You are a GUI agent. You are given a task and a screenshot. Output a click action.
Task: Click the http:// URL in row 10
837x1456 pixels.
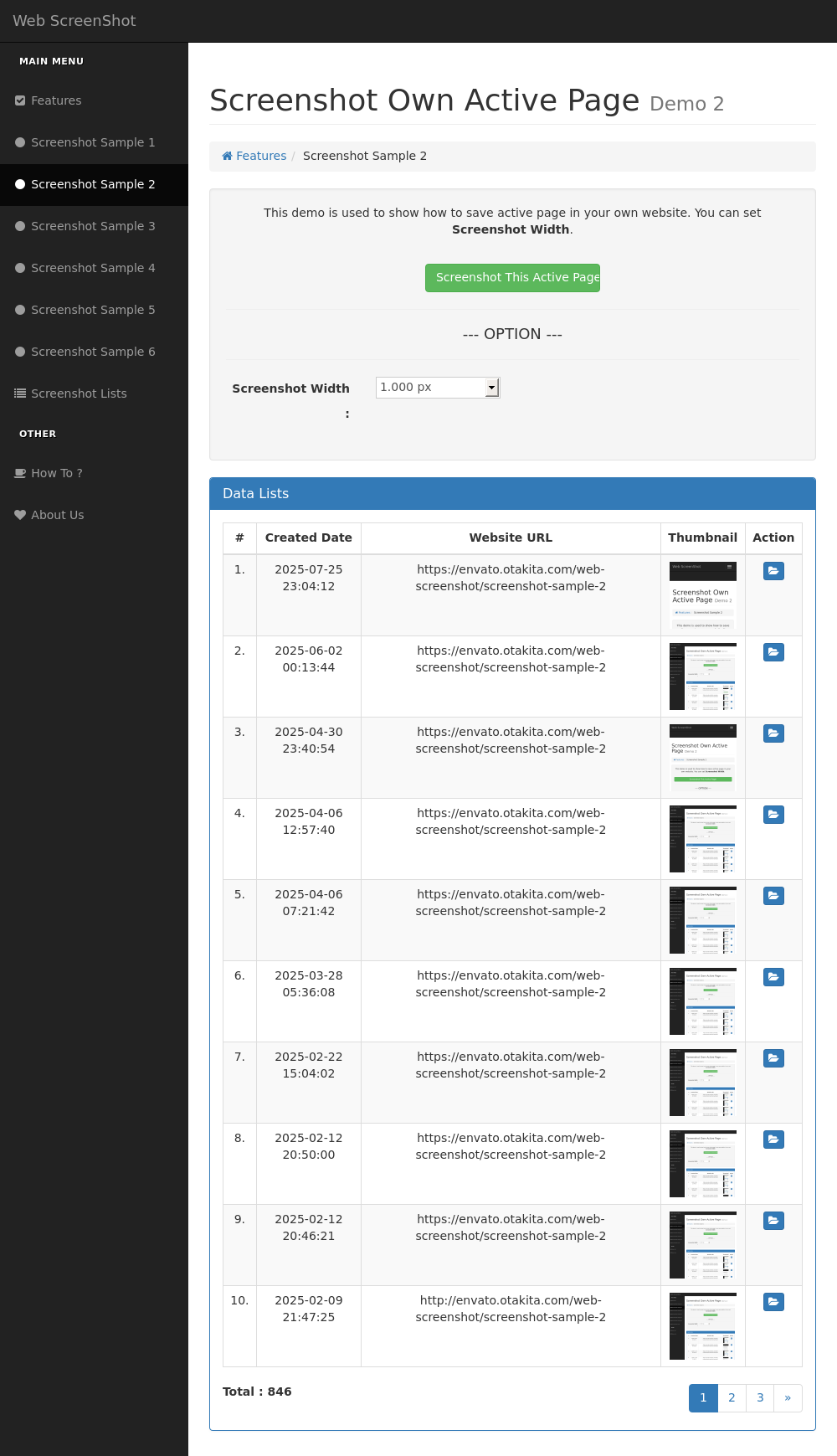click(x=511, y=1309)
